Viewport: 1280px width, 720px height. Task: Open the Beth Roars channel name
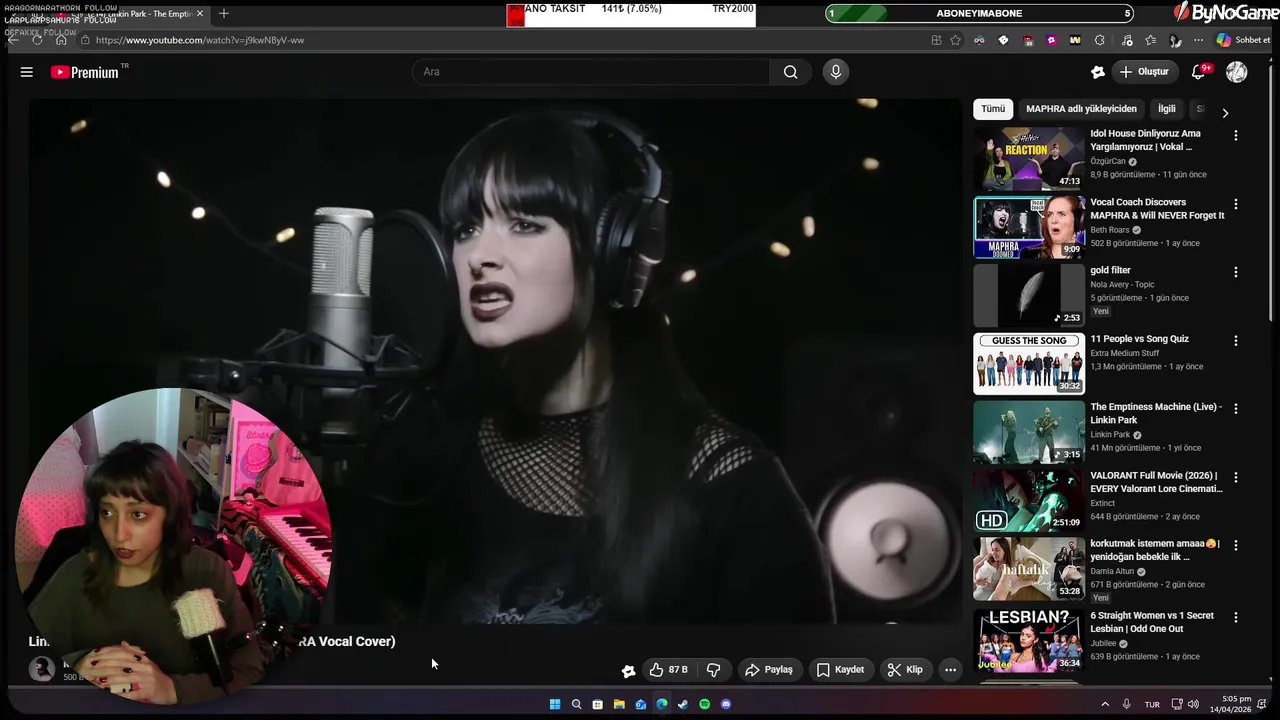(x=1109, y=230)
